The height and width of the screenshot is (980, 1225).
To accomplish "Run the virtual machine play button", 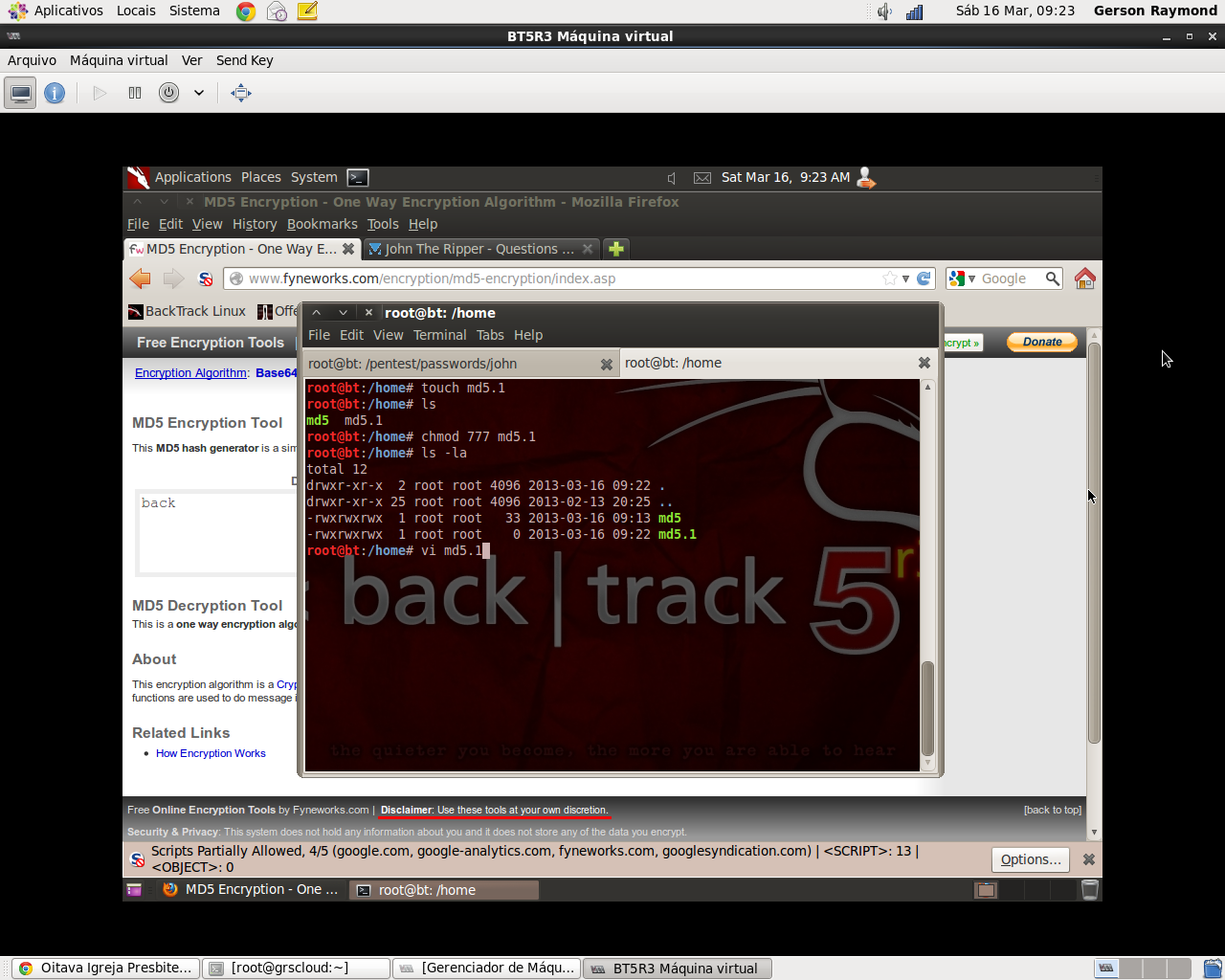I will (100, 93).
